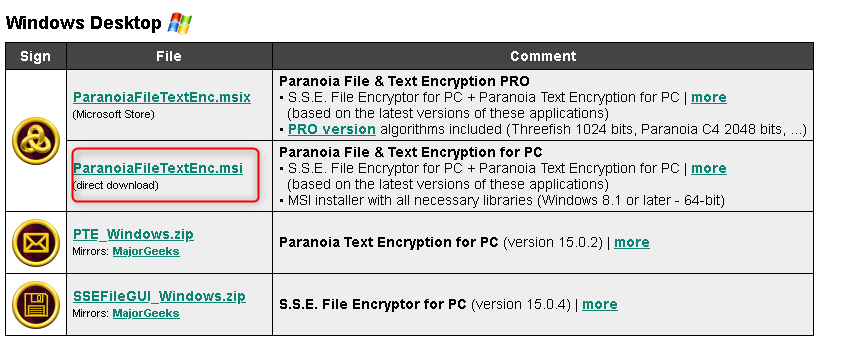The height and width of the screenshot is (364, 848).
Task: Download the ParanoiaFileTextEnc.msi installer
Action: click(158, 168)
